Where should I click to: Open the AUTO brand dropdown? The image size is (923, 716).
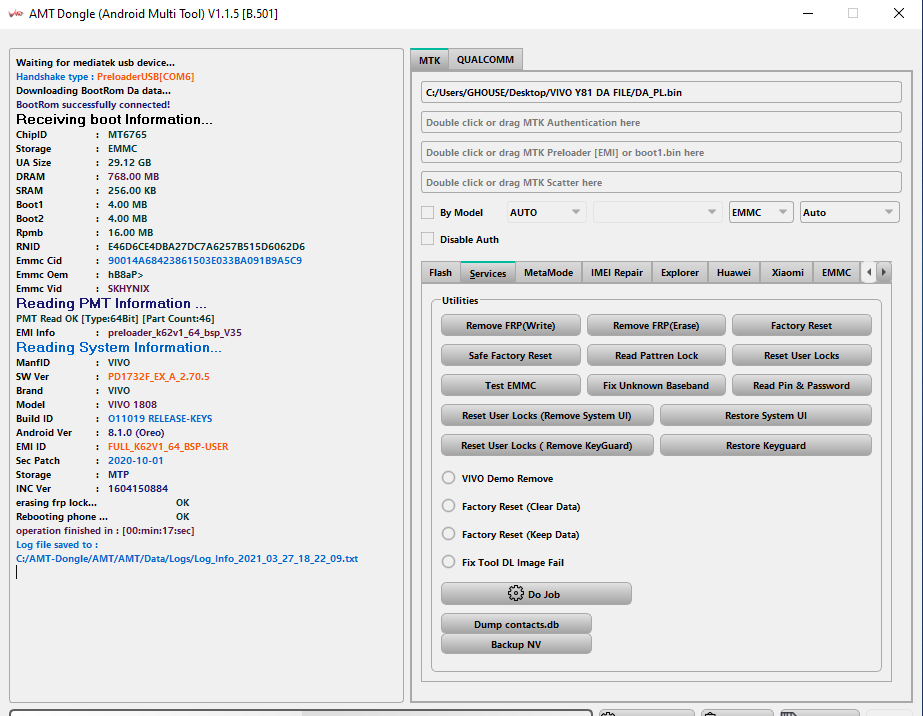(x=546, y=213)
